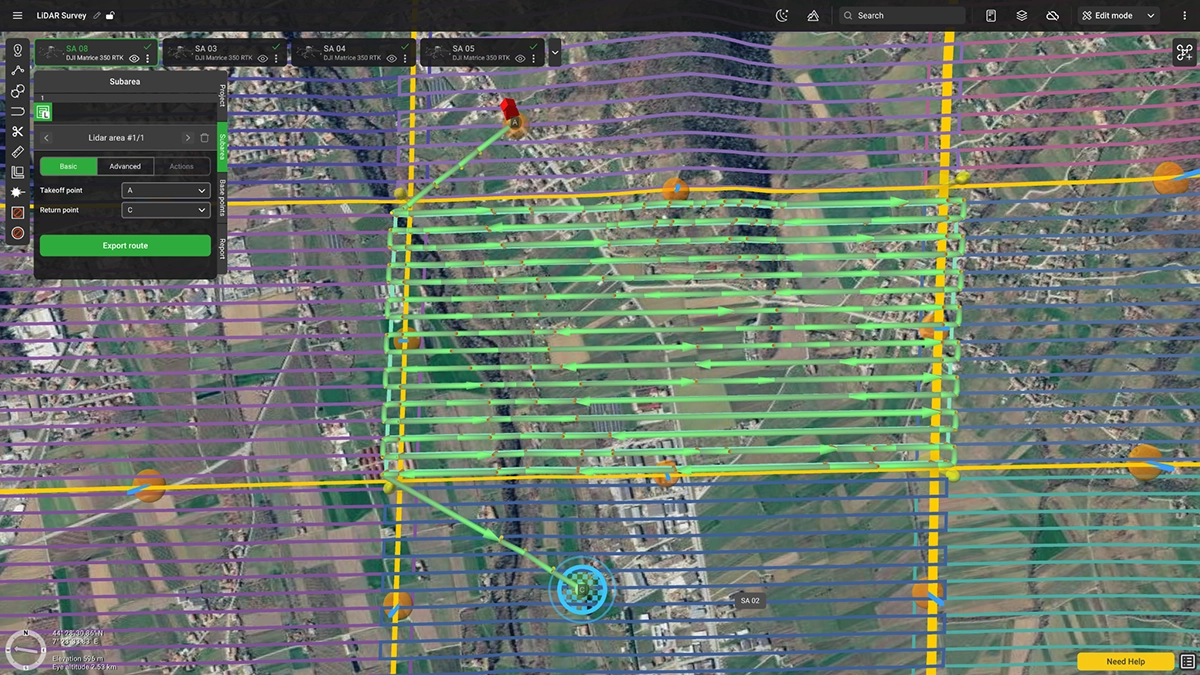This screenshot has width=1200, height=675.
Task: Select the waypoint marker tool
Action: (x=17, y=49)
